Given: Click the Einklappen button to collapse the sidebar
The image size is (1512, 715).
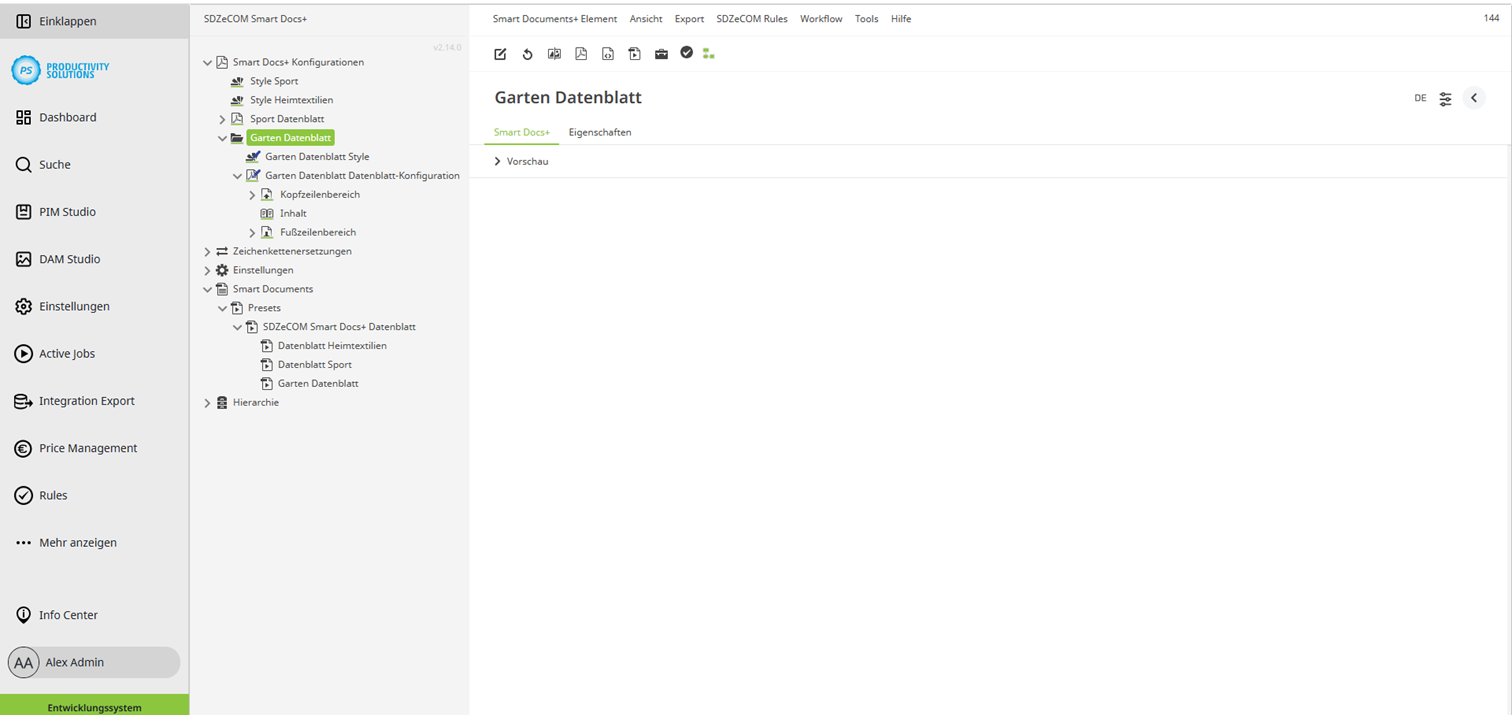Looking at the screenshot, I should 62,20.
